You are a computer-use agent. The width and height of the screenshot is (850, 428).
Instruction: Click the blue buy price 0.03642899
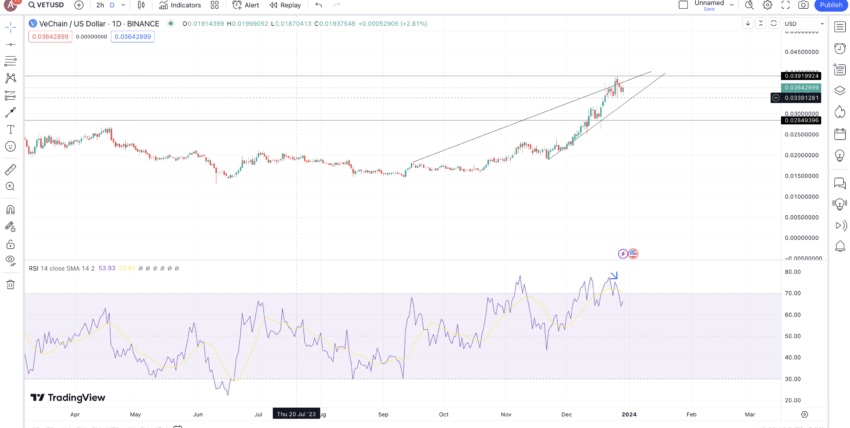coord(133,37)
